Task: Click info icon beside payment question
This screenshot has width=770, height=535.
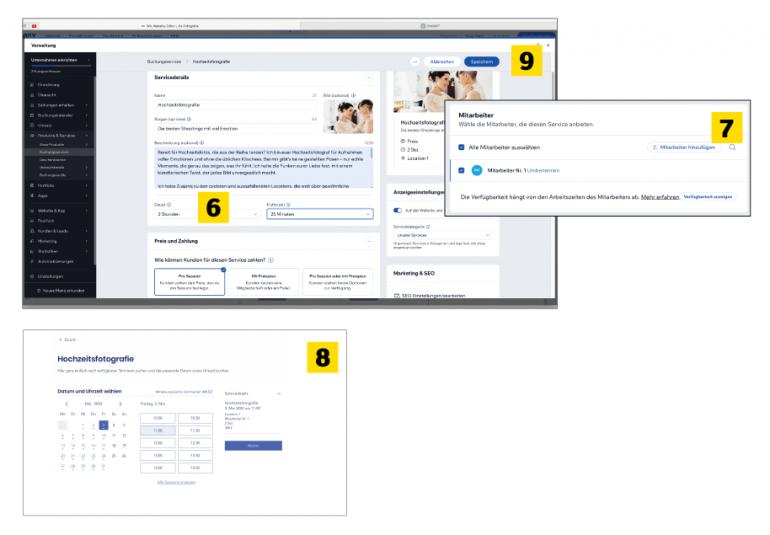Action: point(271,260)
